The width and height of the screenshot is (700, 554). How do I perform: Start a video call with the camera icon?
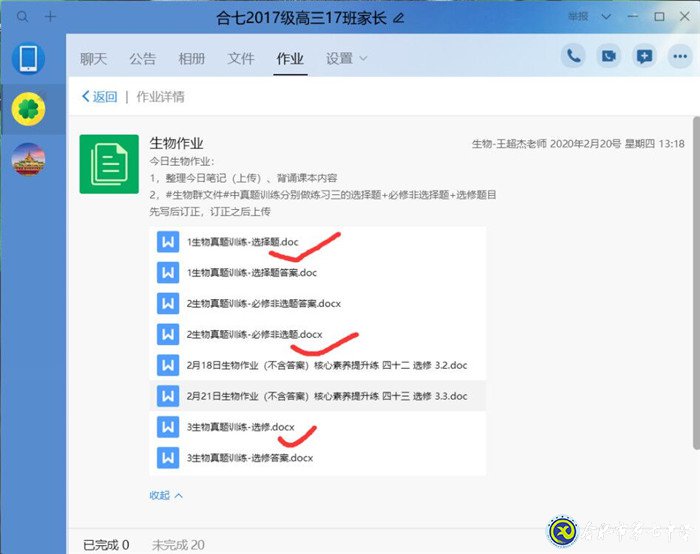[x=608, y=56]
